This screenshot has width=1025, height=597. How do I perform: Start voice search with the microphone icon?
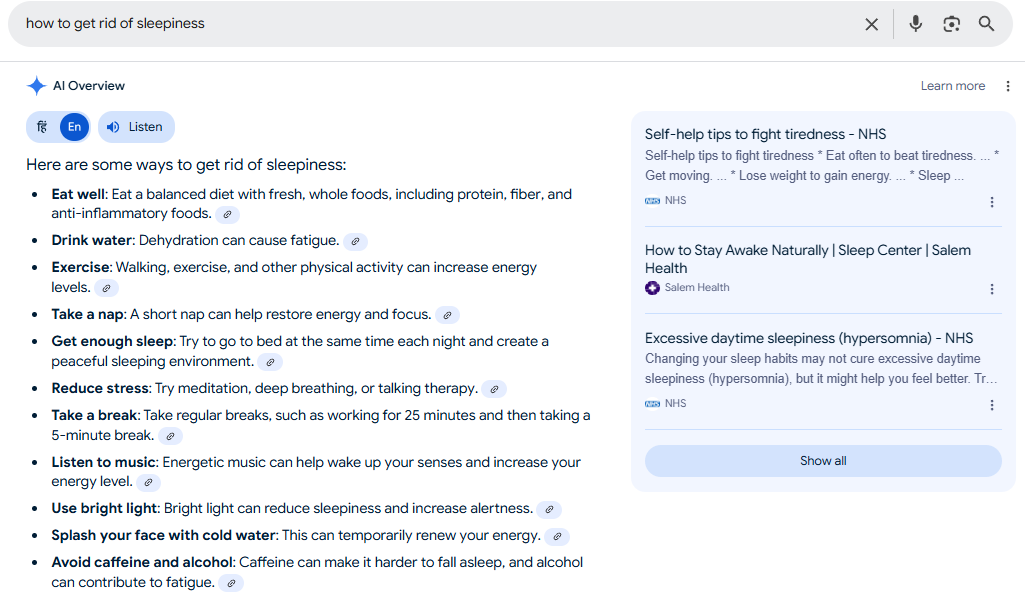pos(915,24)
